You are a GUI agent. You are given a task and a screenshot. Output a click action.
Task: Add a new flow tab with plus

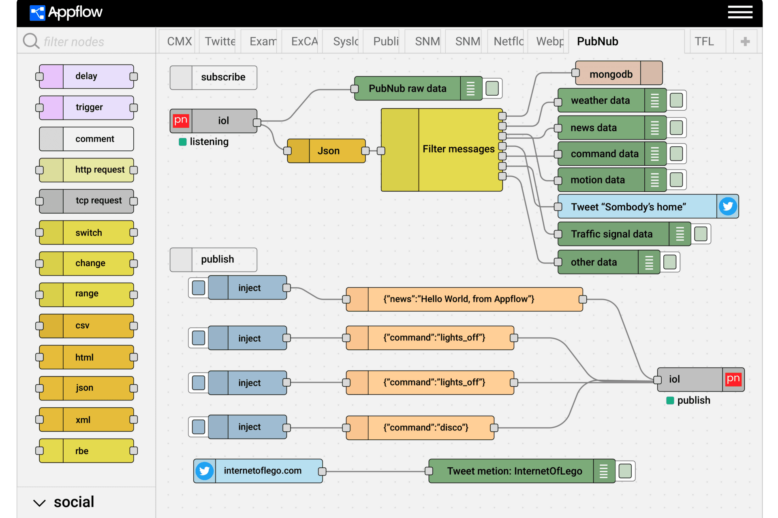click(x=745, y=41)
